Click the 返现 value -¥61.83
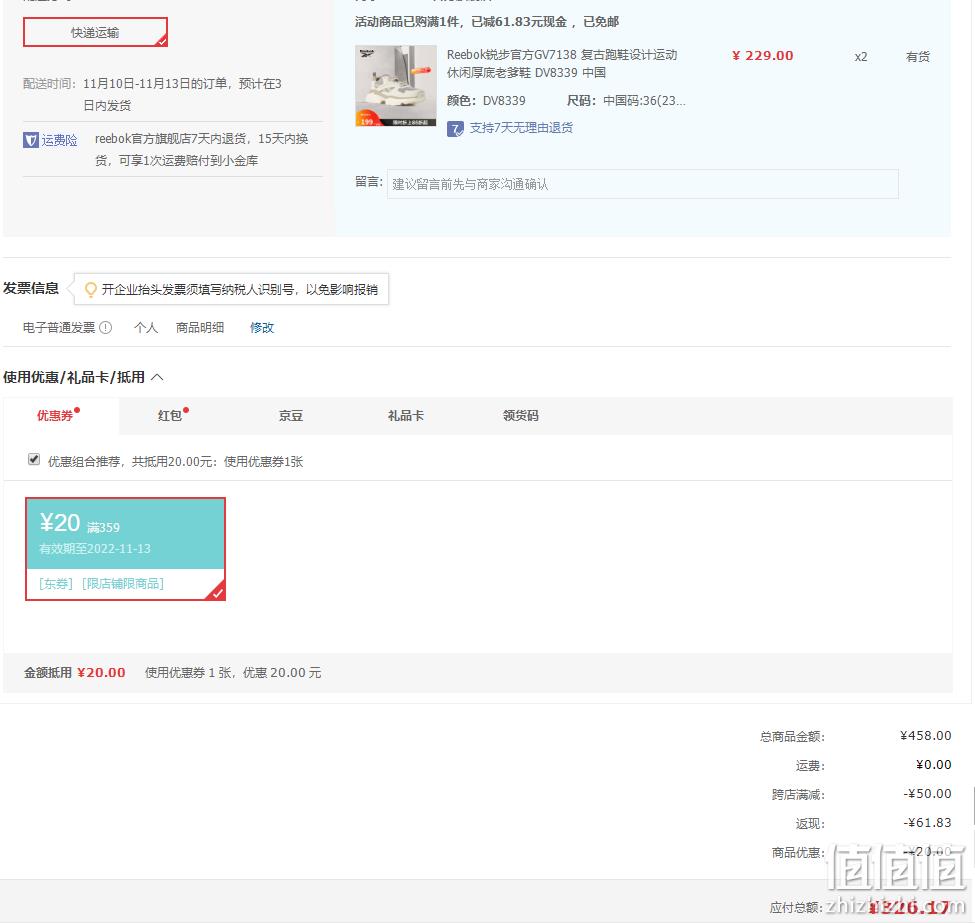 coord(927,822)
